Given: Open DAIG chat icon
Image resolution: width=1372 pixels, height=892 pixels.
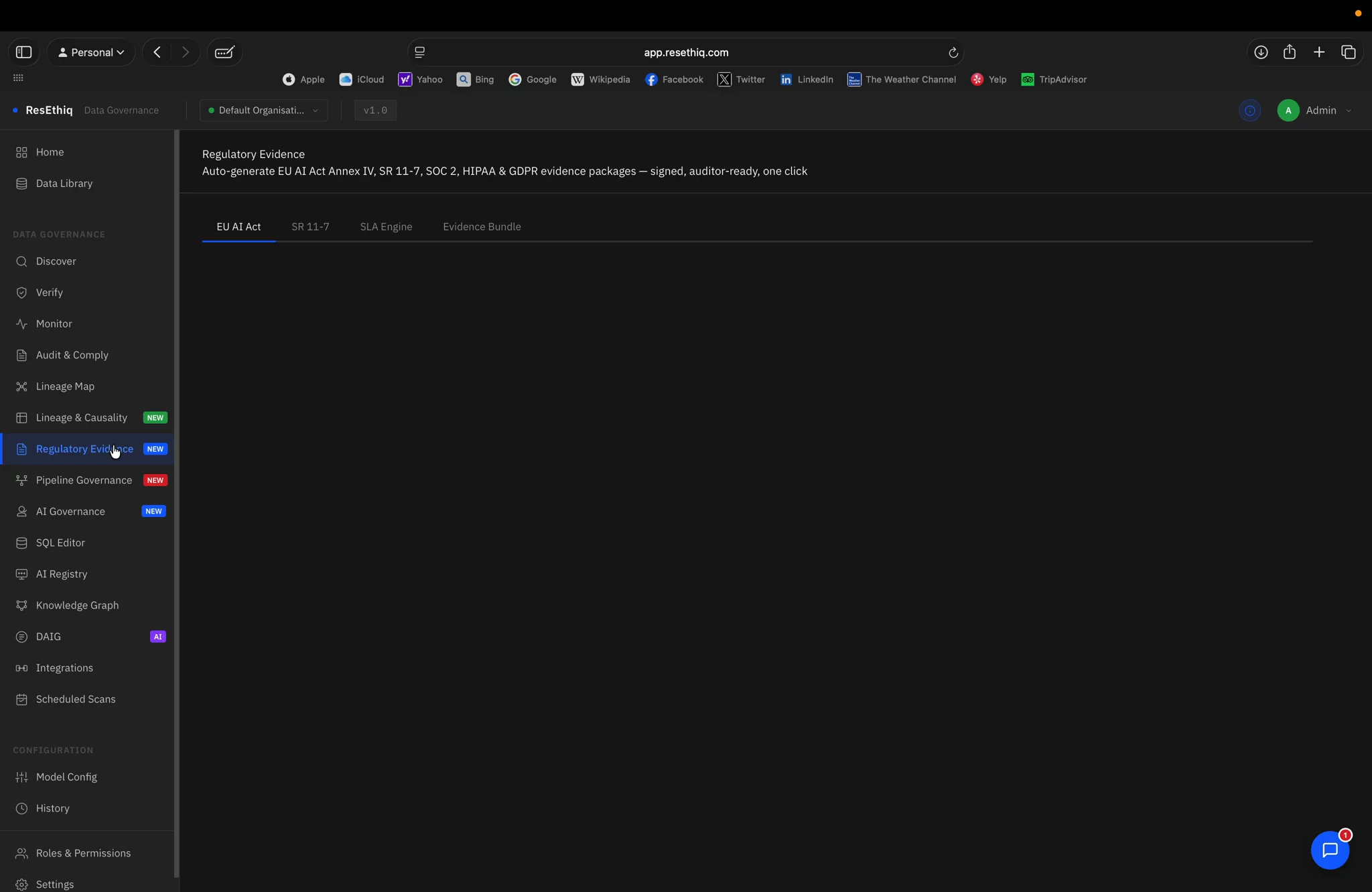Looking at the screenshot, I should tap(21, 637).
